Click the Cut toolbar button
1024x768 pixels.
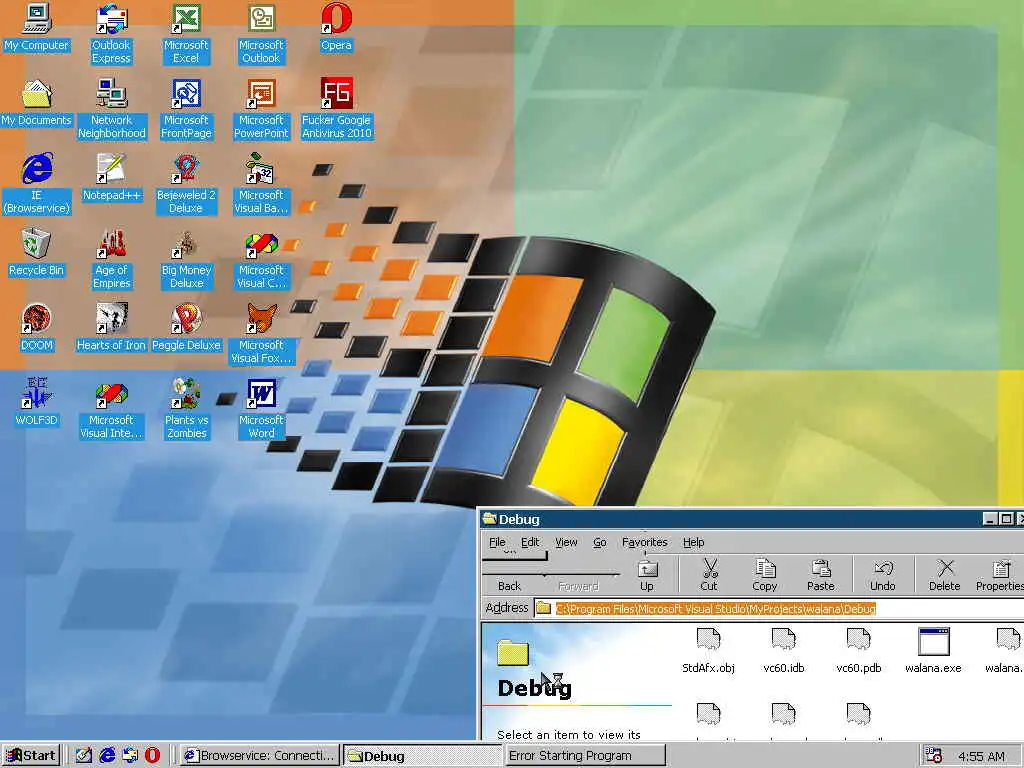point(709,575)
